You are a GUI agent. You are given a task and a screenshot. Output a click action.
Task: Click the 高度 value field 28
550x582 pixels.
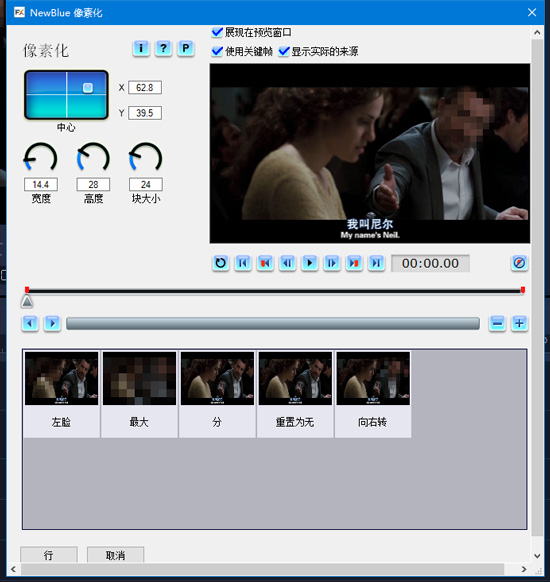(x=93, y=184)
